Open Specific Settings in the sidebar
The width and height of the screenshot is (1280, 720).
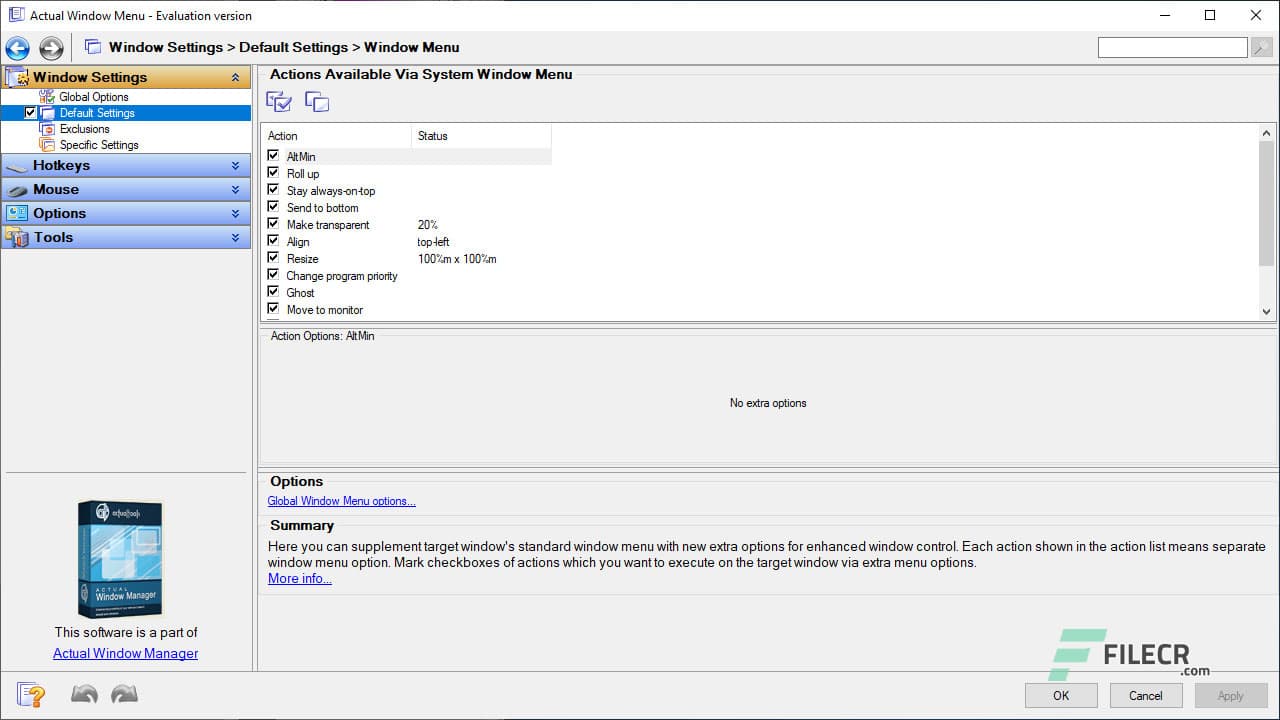point(99,145)
